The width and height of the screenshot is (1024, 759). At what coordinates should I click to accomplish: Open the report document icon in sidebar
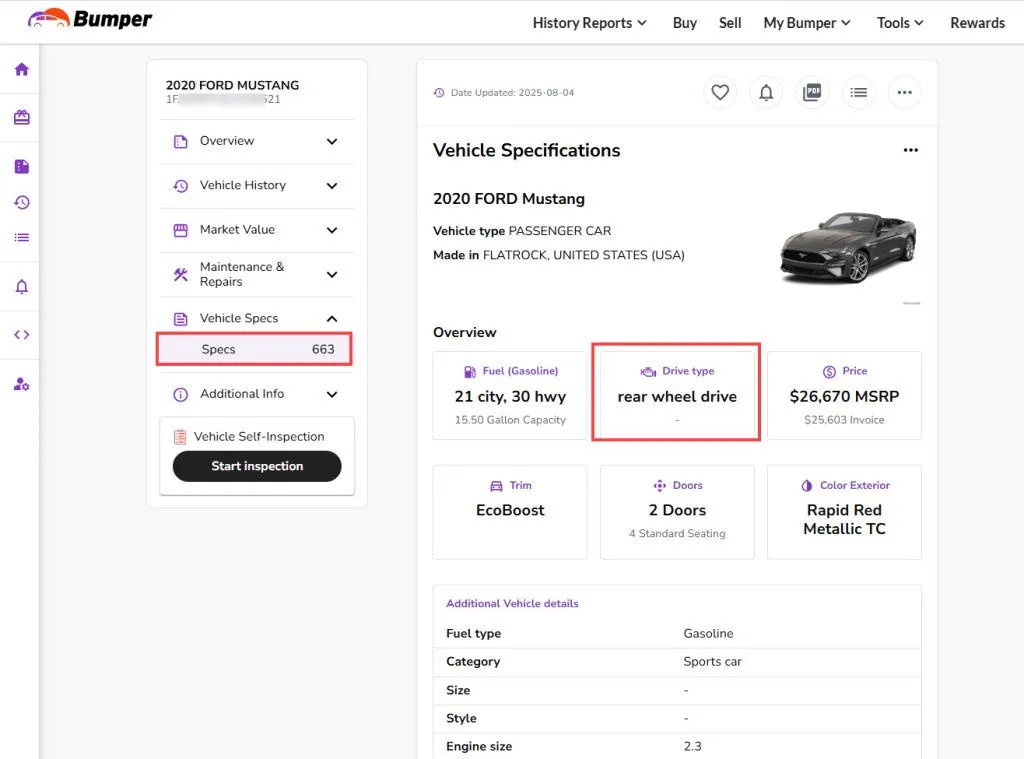point(22,167)
